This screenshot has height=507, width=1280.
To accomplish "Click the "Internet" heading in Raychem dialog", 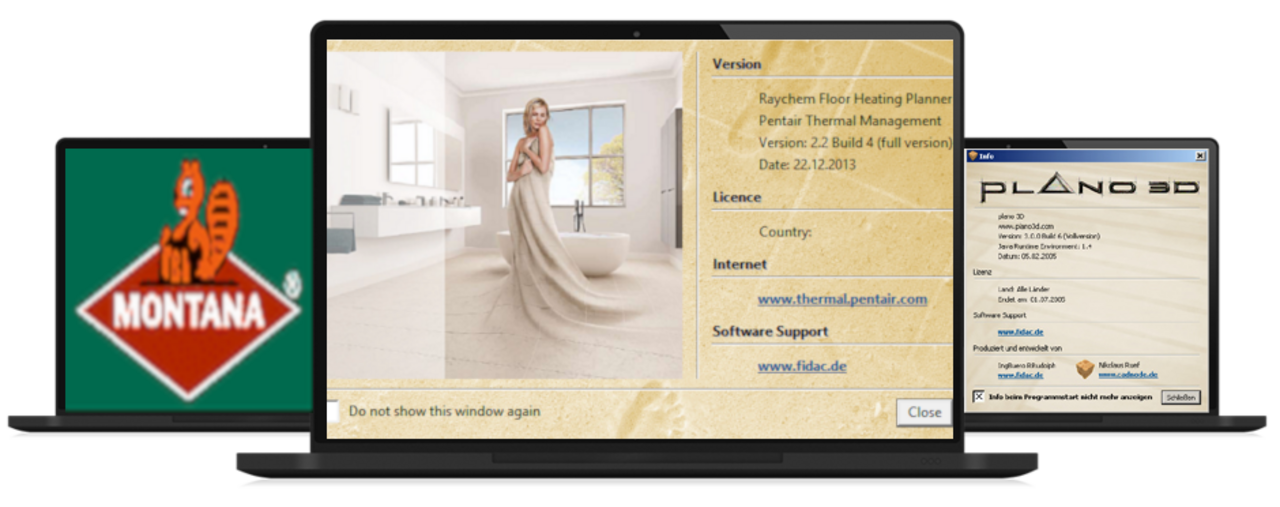I will [740, 264].
